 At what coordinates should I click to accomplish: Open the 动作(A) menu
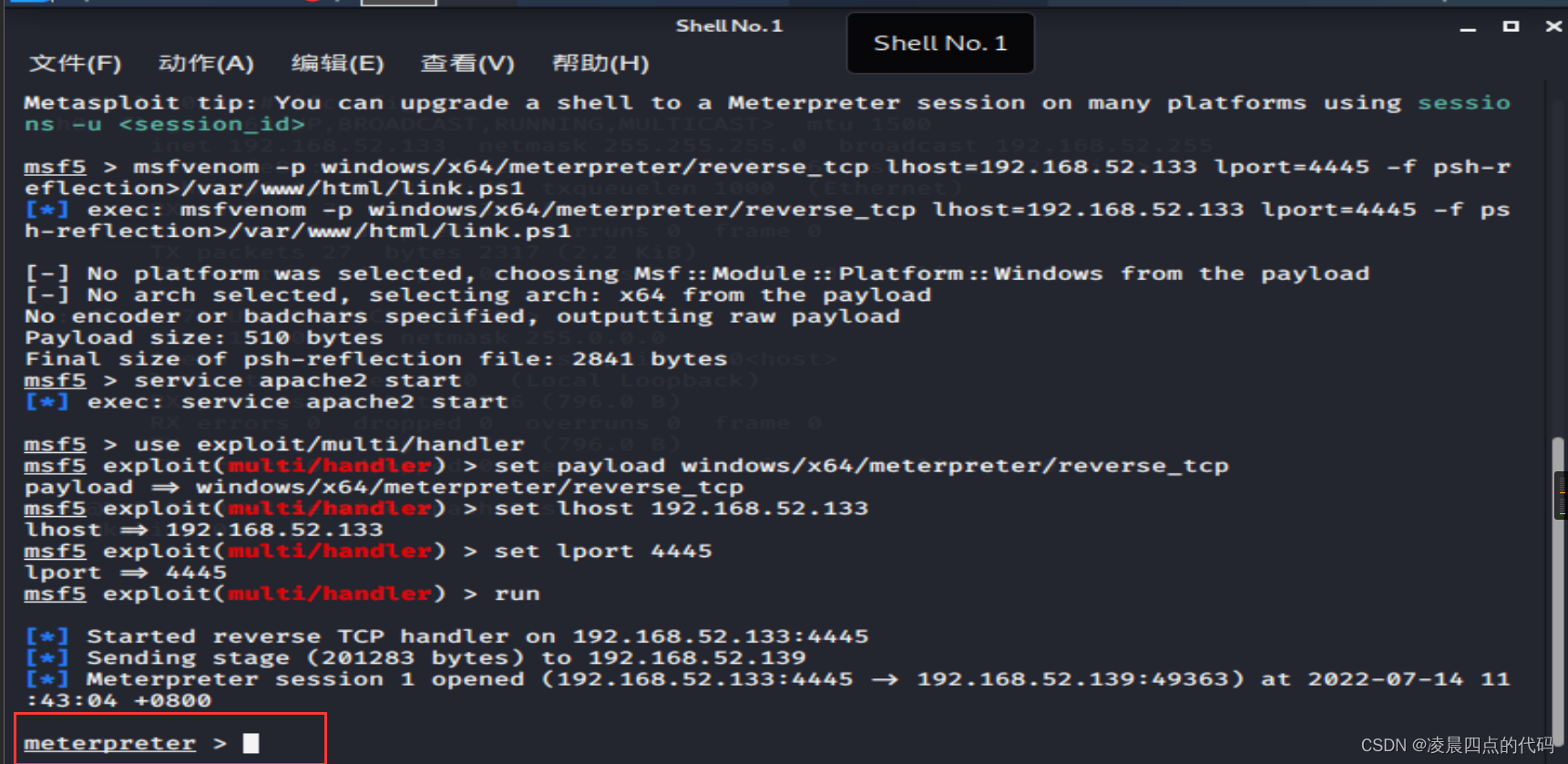[x=206, y=63]
